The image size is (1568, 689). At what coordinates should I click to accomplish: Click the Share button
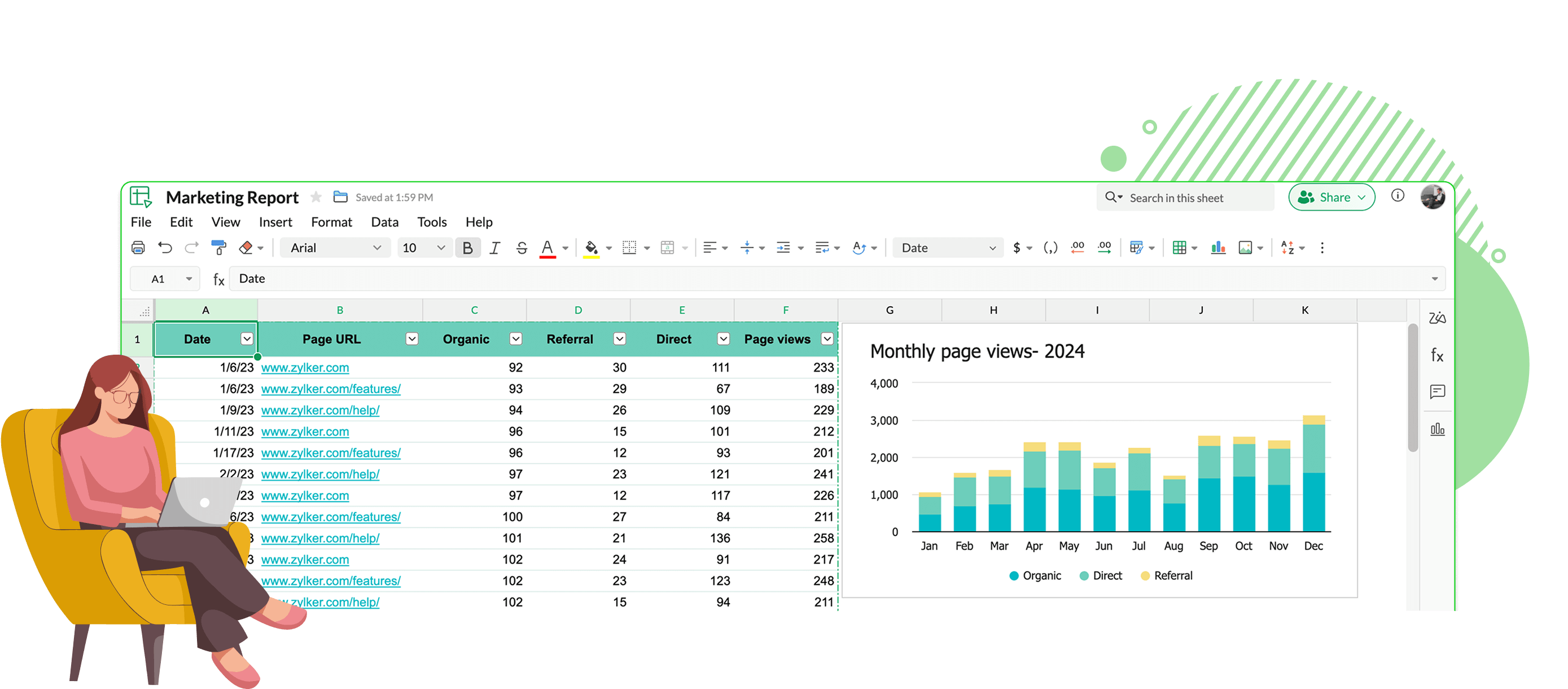click(x=1332, y=197)
